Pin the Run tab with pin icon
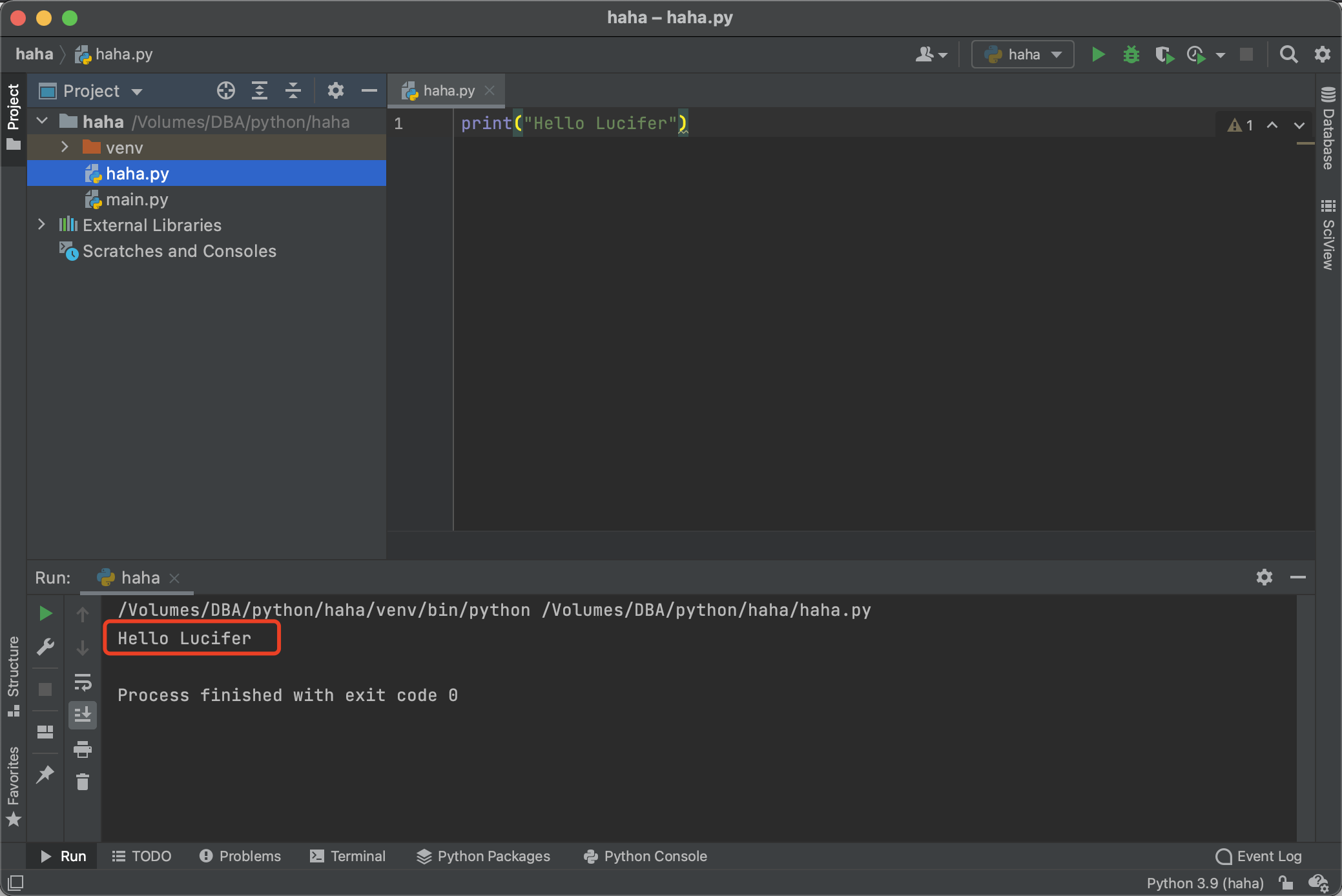The image size is (1342, 896). click(45, 774)
